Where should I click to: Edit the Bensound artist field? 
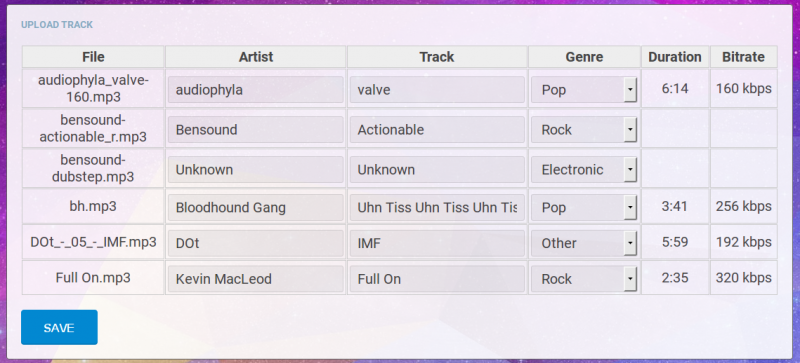256,130
